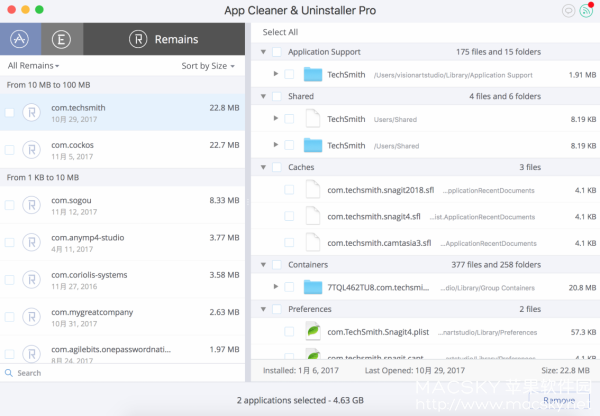Click the Remove button

[559, 400]
